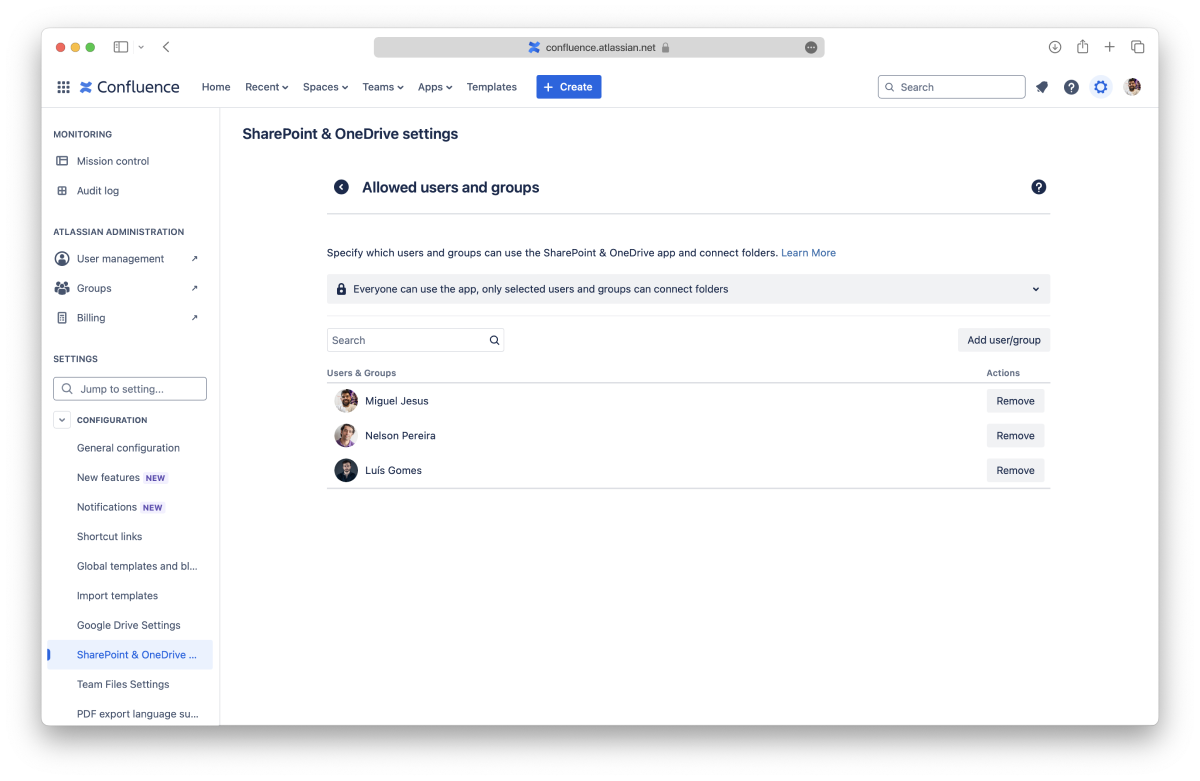Click the search magnifier in users search box
1200x781 pixels.
(494, 340)
